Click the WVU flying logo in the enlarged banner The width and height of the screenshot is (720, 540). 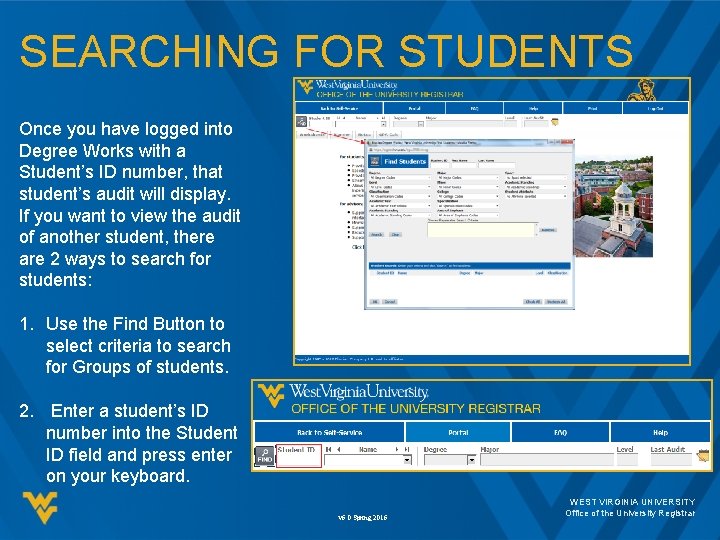pos(271,395)
